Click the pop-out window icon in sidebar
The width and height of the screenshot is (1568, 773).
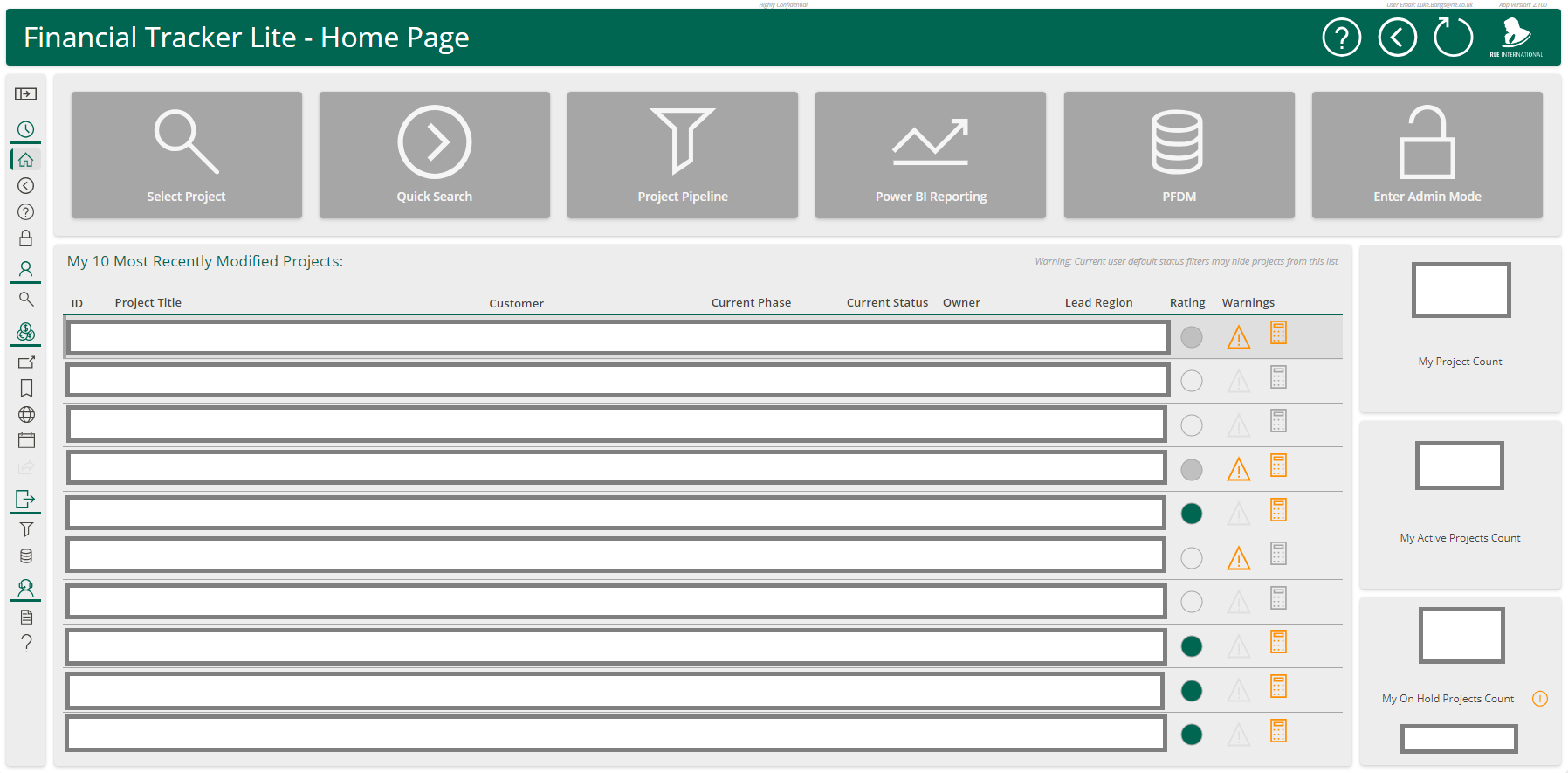coord(26,362)
